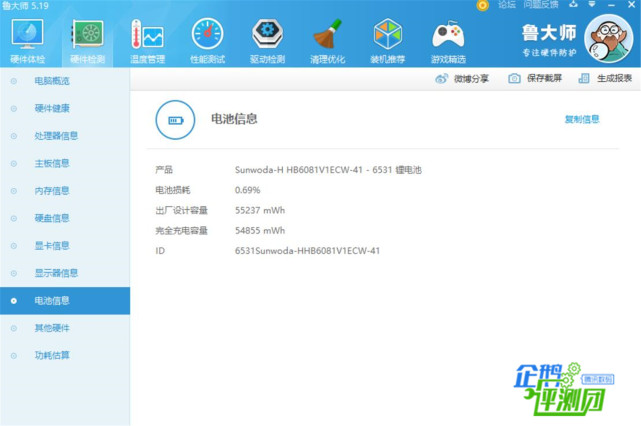Viewport: 641px width, 426px height.
Task: Open the 硬件体检 hardware checkup section
Action: point(27,41)
